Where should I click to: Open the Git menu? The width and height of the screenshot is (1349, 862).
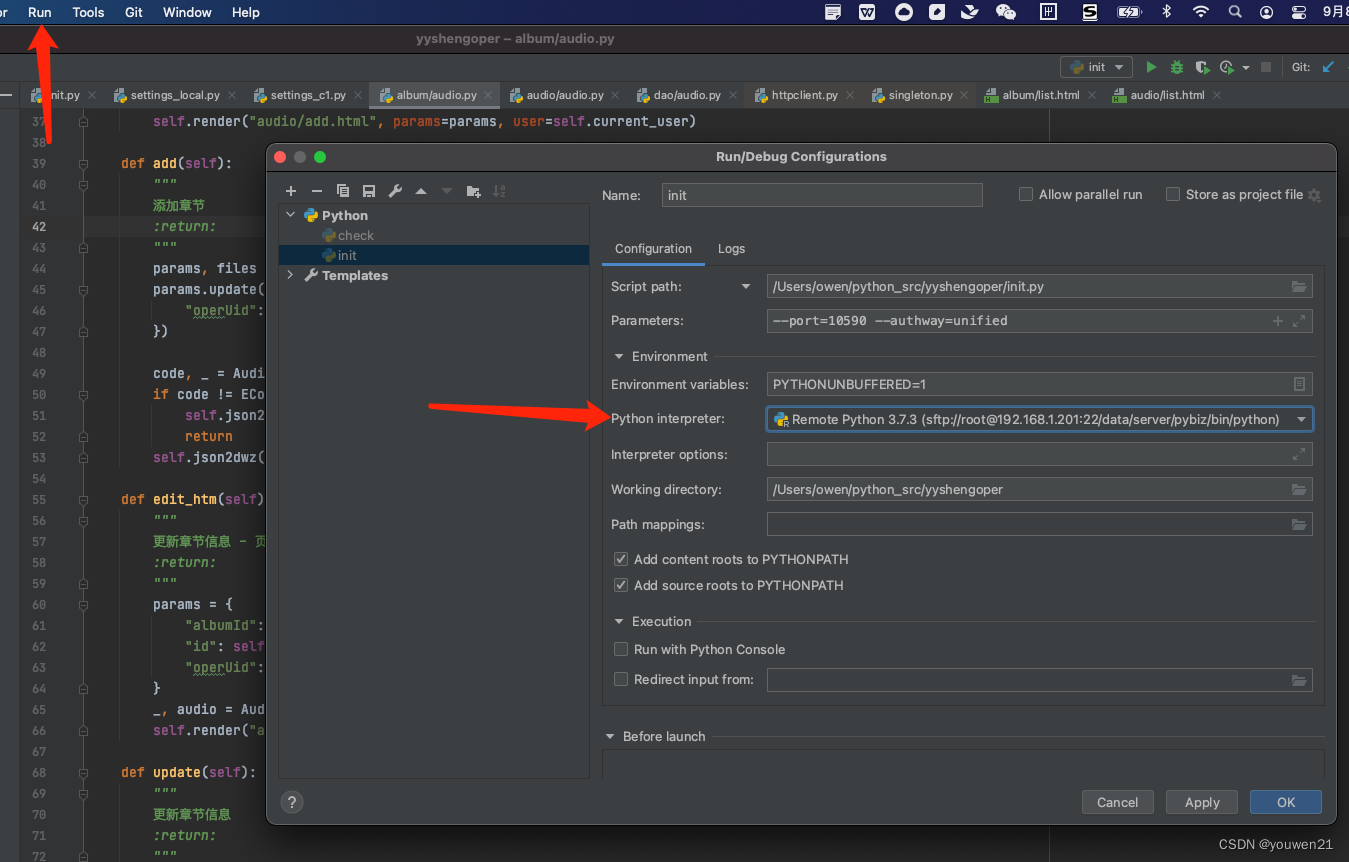click(134, 12)
